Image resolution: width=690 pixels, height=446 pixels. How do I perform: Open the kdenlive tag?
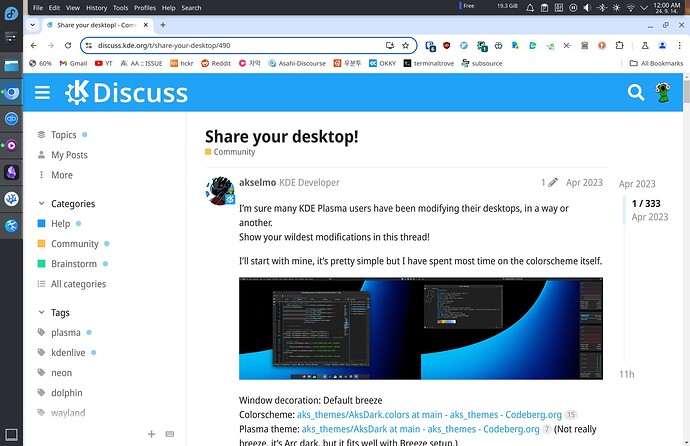[x=68, y=353]
